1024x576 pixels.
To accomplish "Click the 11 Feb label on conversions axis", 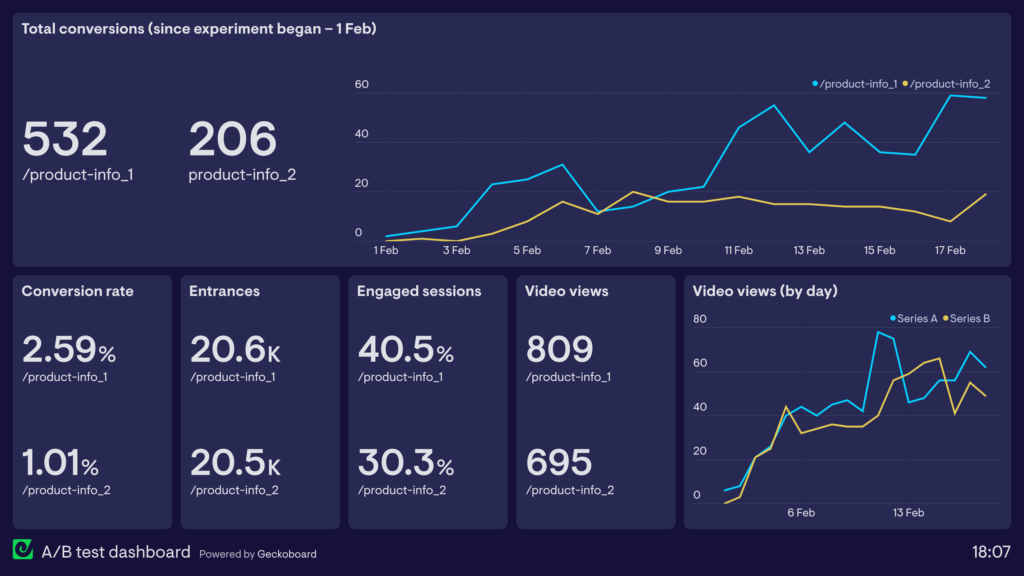I will pos(738,250).
